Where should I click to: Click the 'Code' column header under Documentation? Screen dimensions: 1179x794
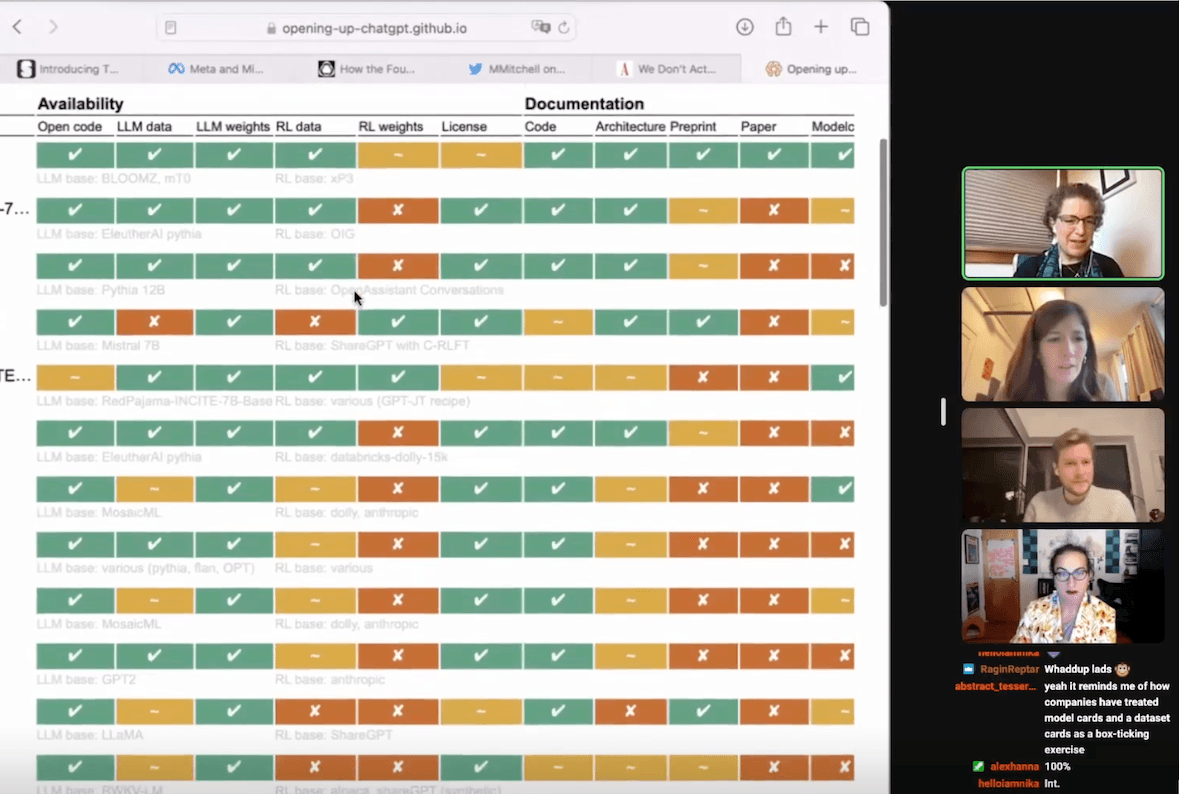(541, 126)
